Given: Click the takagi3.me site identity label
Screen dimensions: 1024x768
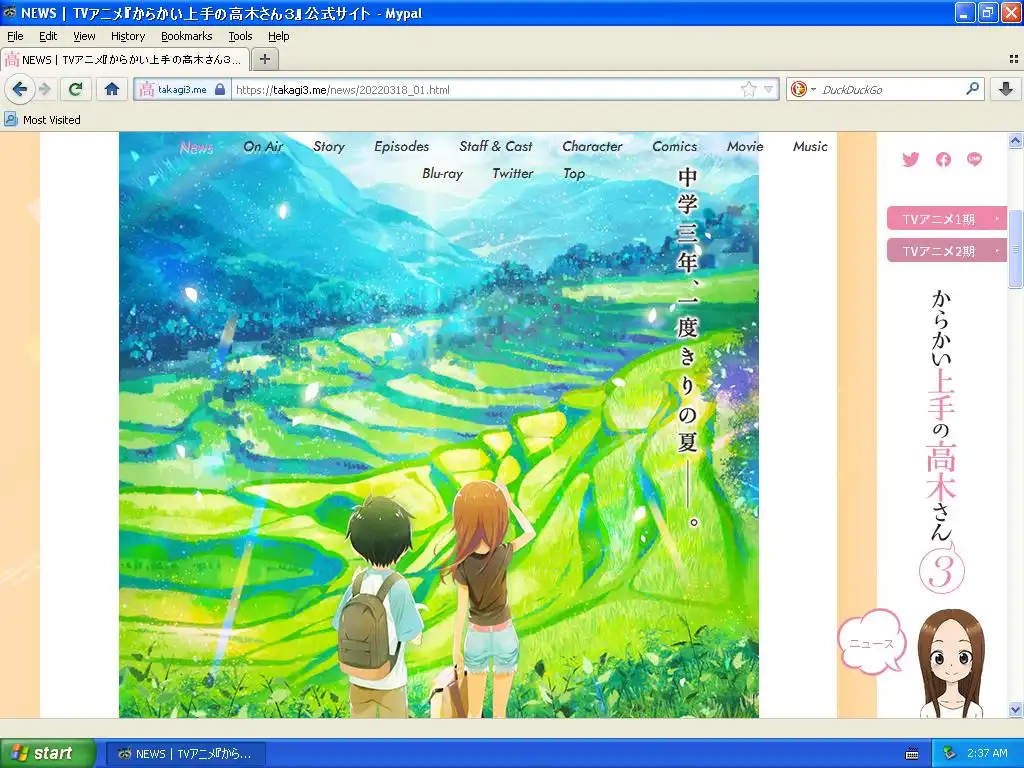Looking at the screenshot, I should [x=182, y=89].
